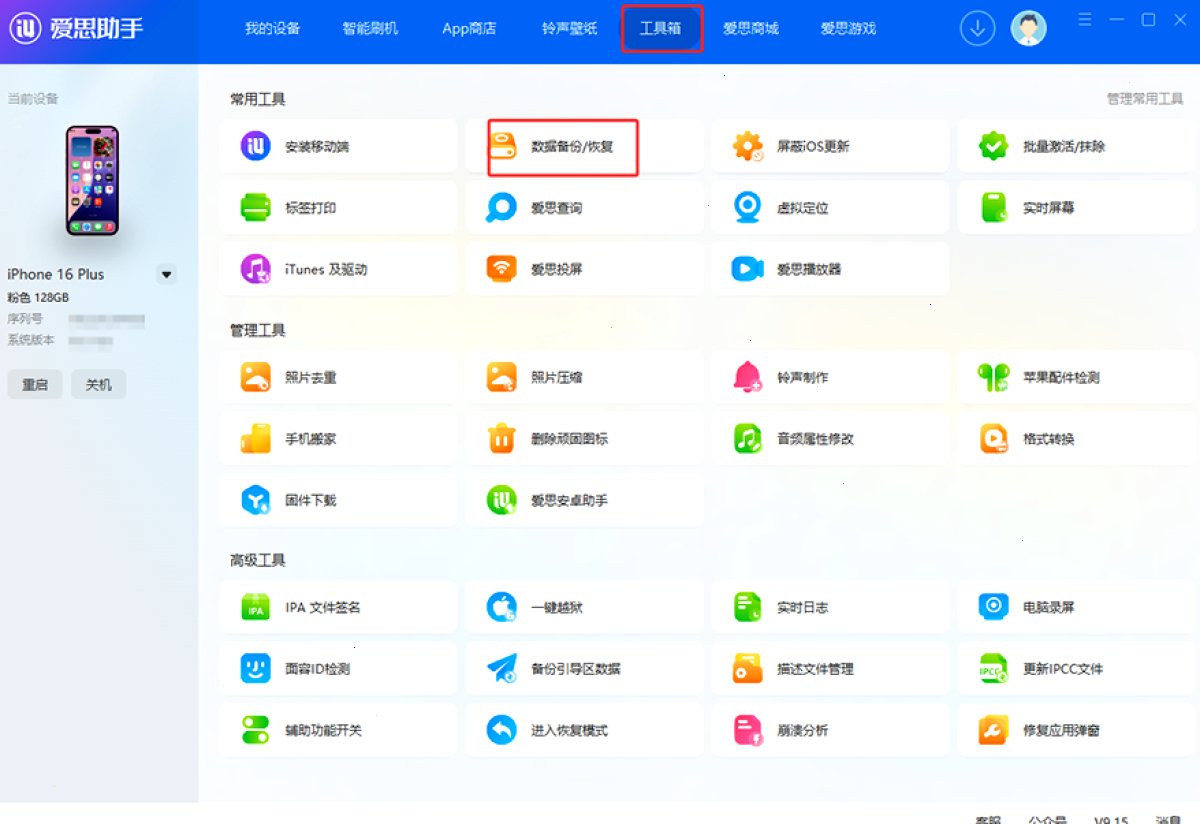Viewport: 1200px width, 824px height.
Task: Open 备份引导区数据 paper plane icon
Action: [x=502, y=669]
